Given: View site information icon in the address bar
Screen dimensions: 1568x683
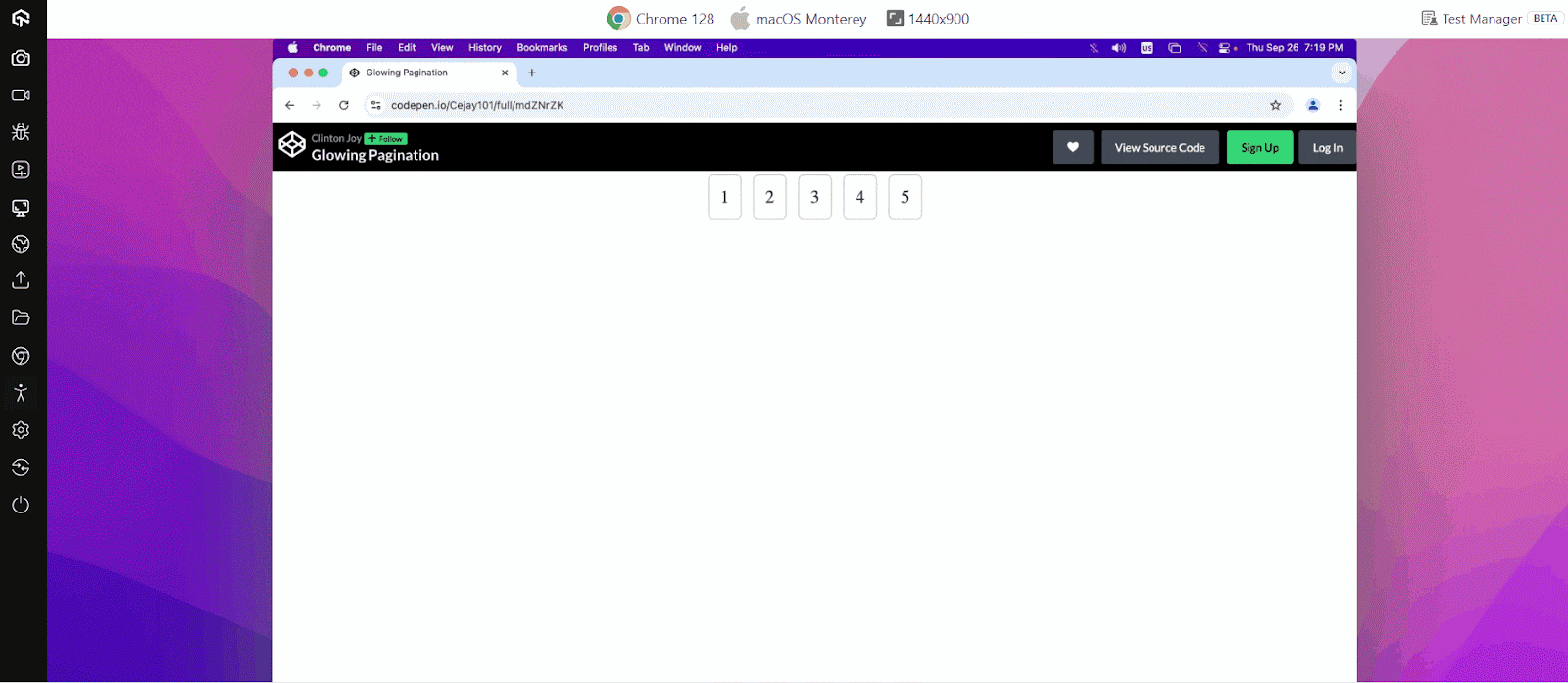Looking at the screenshot, I should click(x=375, y=105).
